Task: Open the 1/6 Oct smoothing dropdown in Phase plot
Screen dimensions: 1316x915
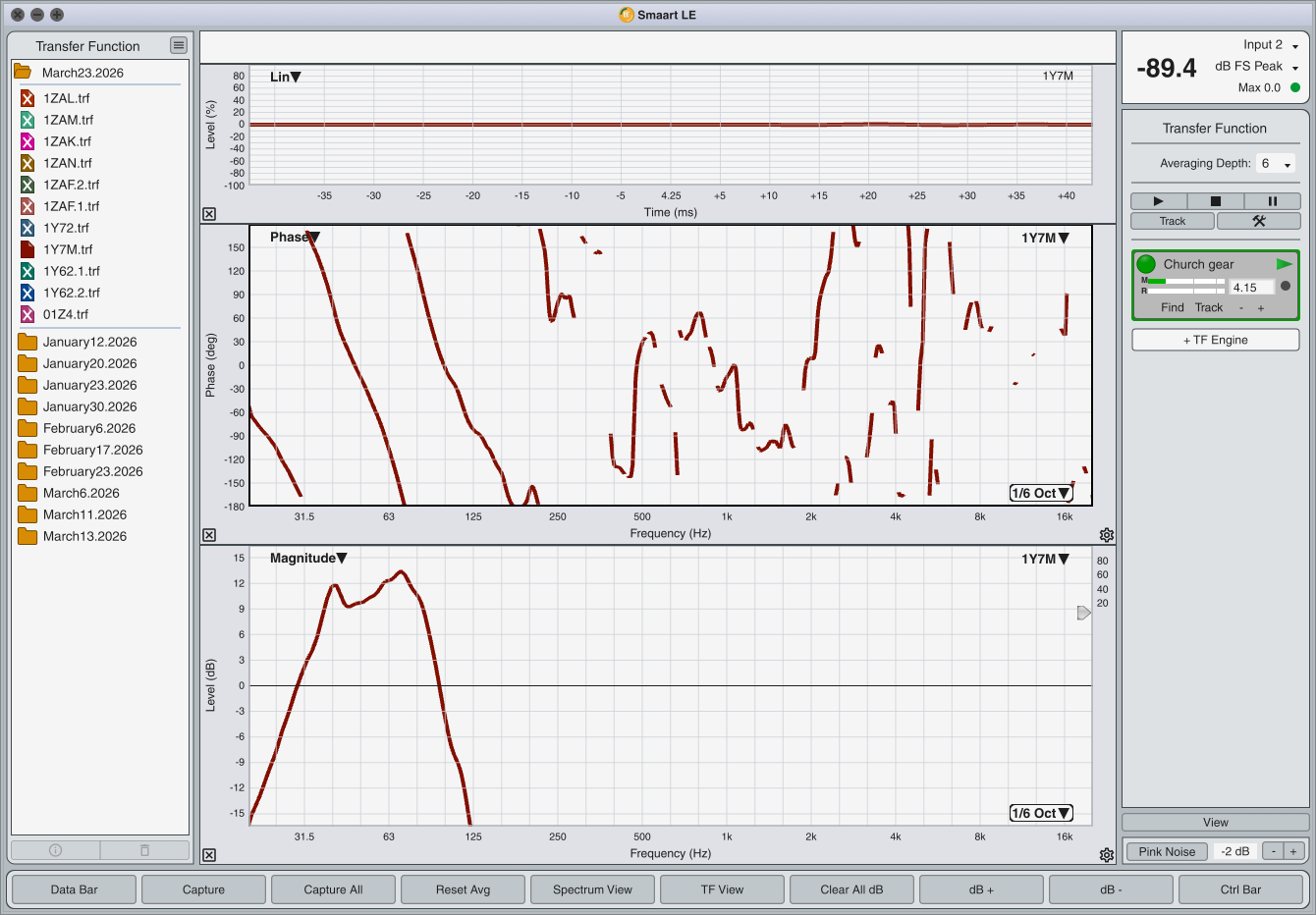Action: 1041,493
